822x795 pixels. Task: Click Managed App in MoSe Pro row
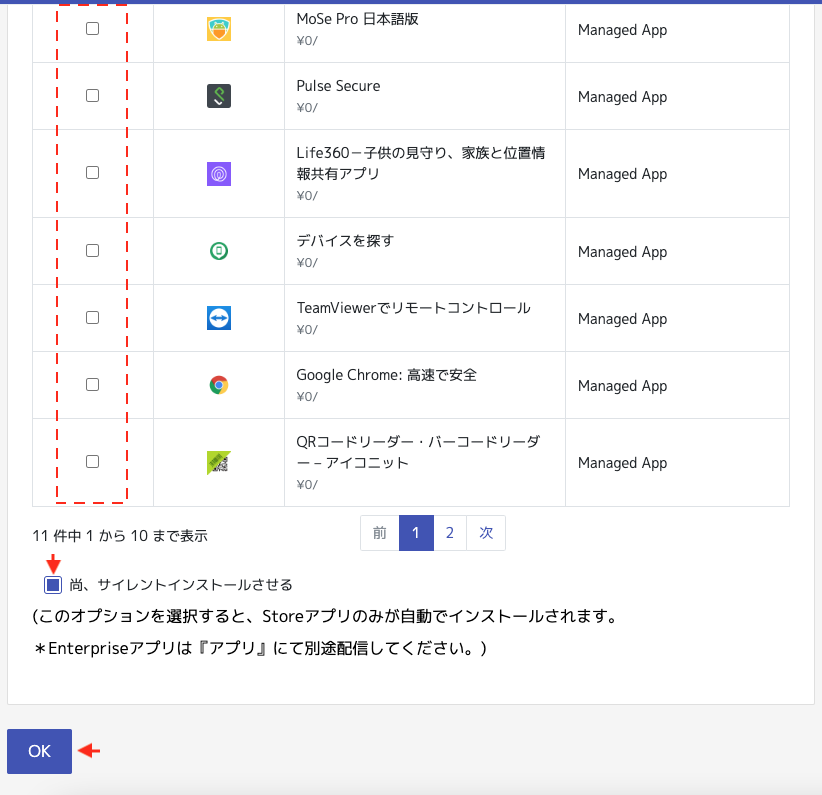(622, 30)
